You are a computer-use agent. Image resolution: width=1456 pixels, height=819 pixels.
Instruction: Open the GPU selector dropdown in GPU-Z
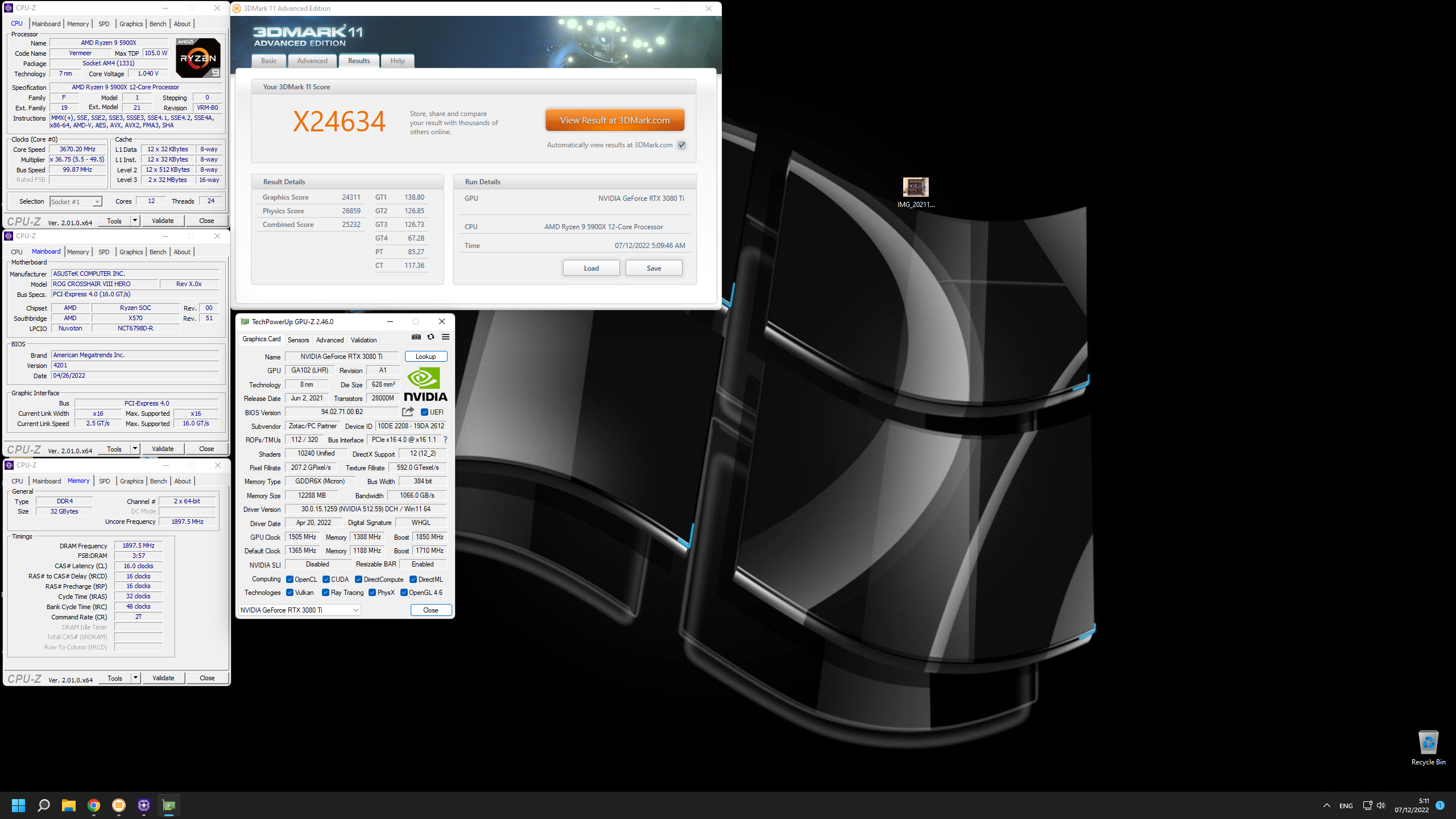tap(299, 610)
